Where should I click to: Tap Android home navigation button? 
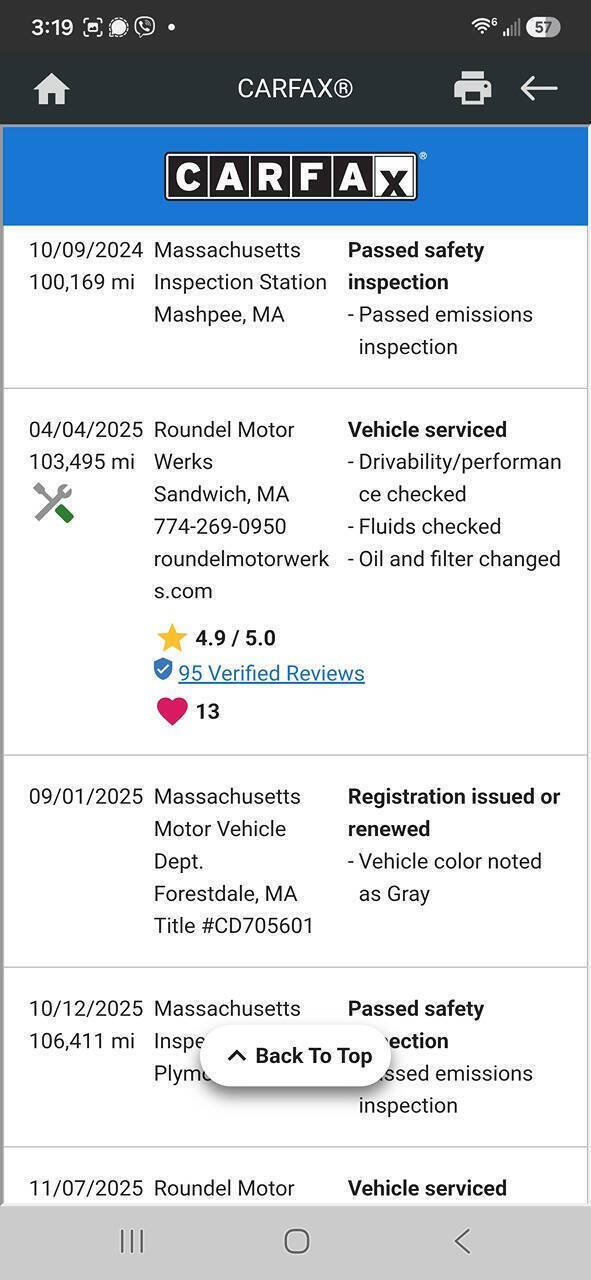(296, 1241)
